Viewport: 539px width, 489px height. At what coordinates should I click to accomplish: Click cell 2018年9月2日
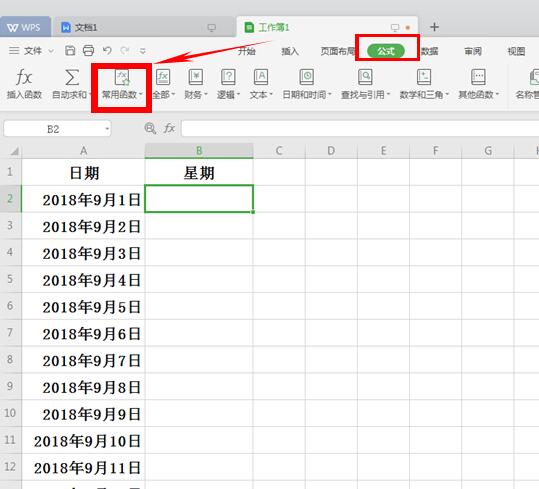point(84,226)
